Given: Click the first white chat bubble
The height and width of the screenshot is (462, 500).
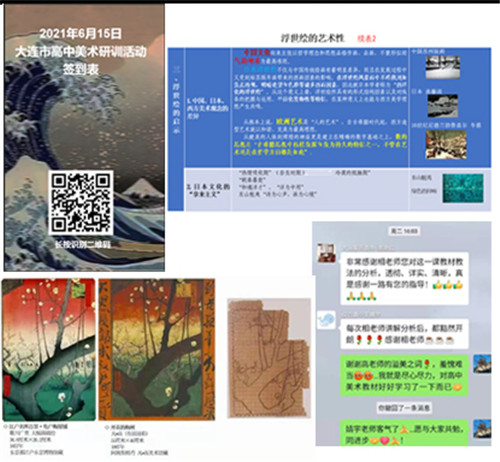Looking at the screenshot, I should point(404,279).
